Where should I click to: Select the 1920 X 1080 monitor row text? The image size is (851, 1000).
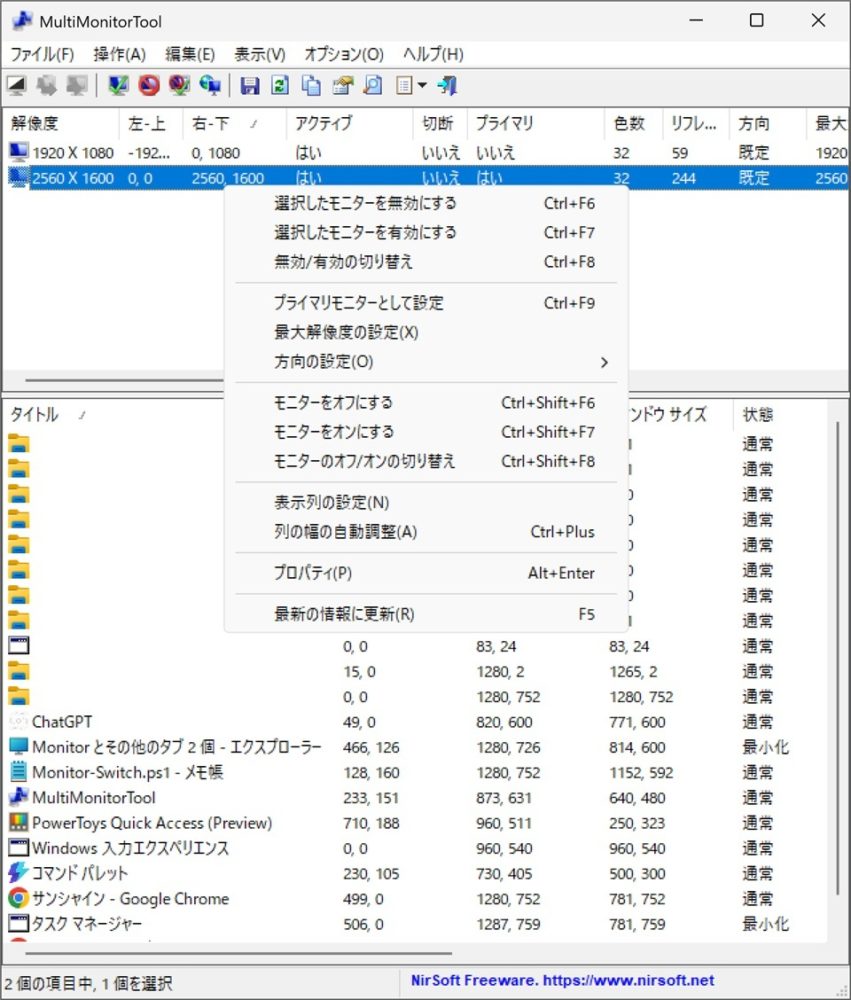coord(73,152)
